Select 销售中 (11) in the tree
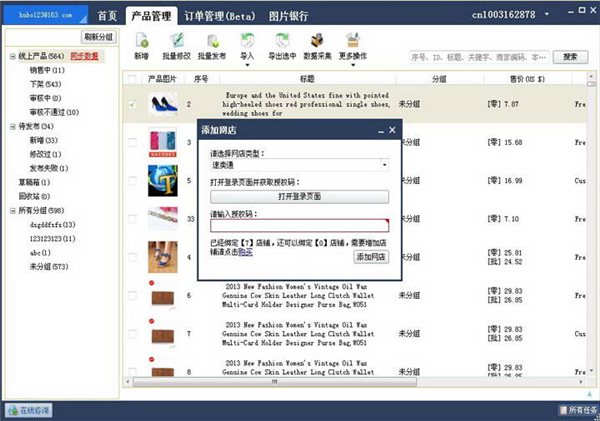The height and width of the screenshot is (421, 600). click(47, 70)
